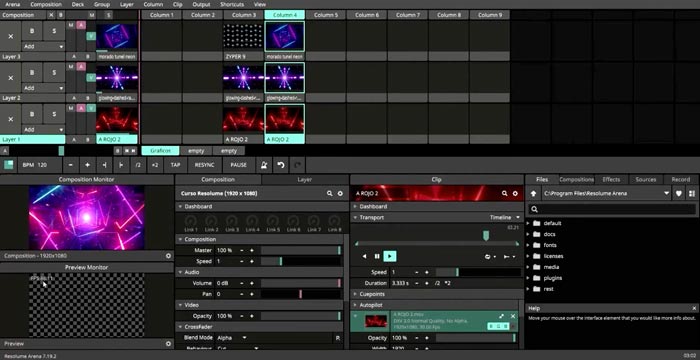The image size is (700, 360).
Task: Click the metronome icon in the BPM bar
Action: tap(263, 165)
